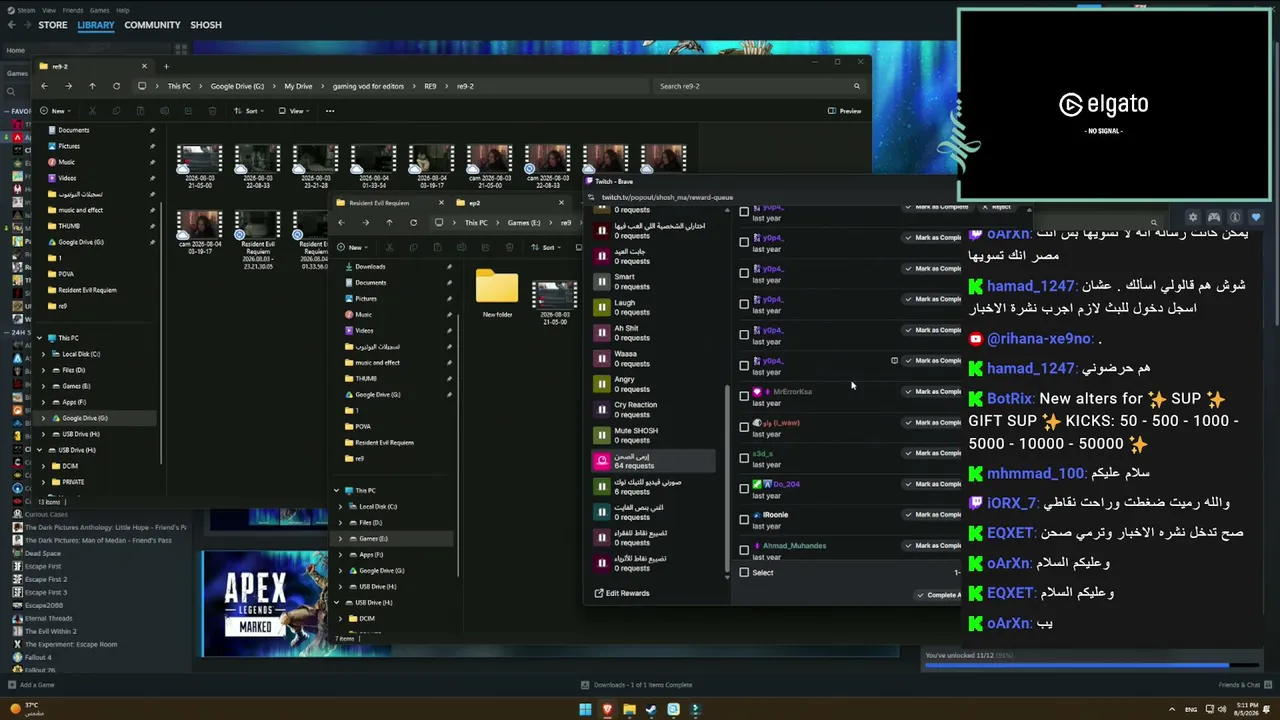Refresh the re9-2 Explorer window
This screenshot has width=1280, height=720.
116,86
